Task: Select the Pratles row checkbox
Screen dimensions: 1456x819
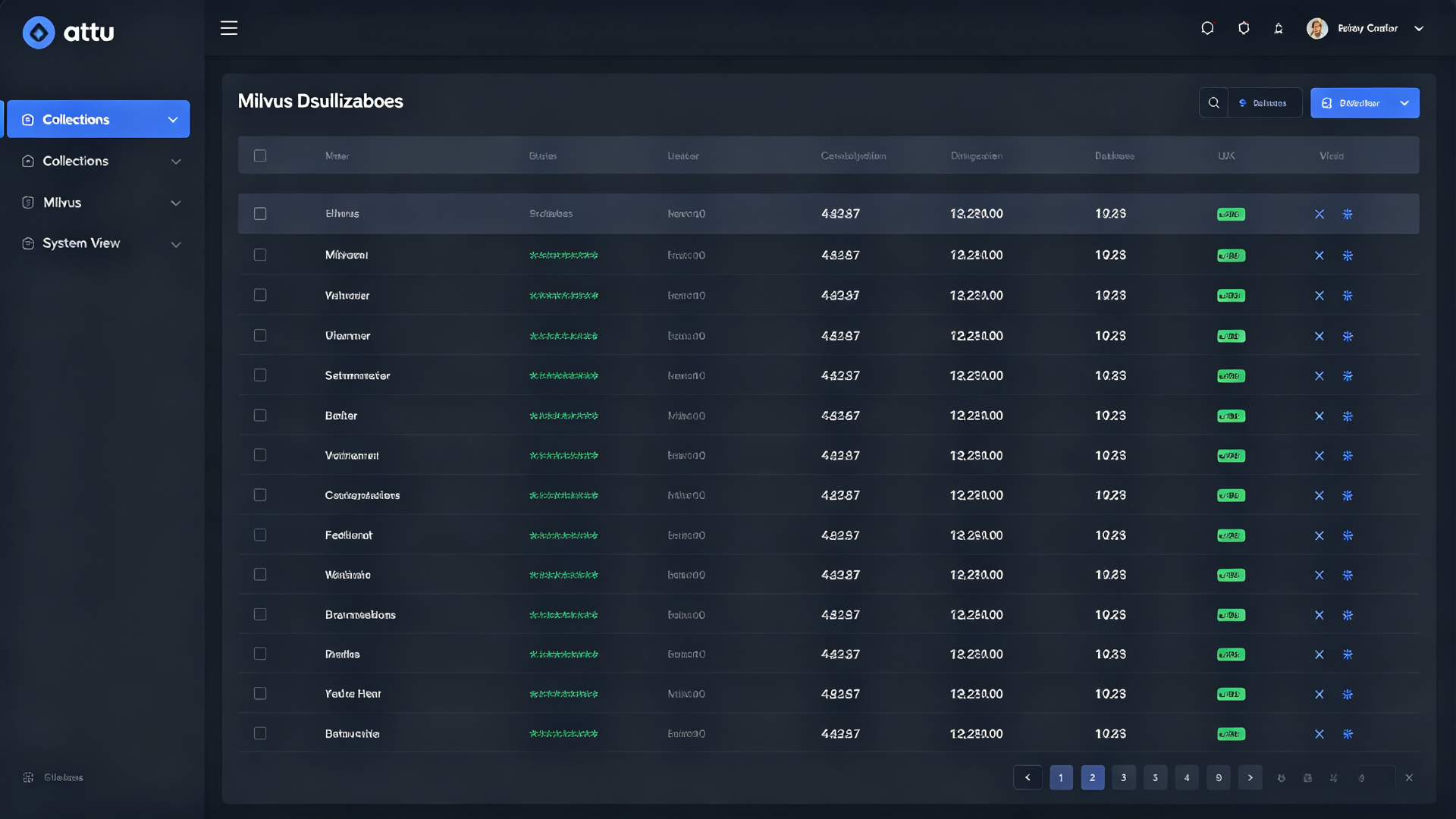Action: 260,654
